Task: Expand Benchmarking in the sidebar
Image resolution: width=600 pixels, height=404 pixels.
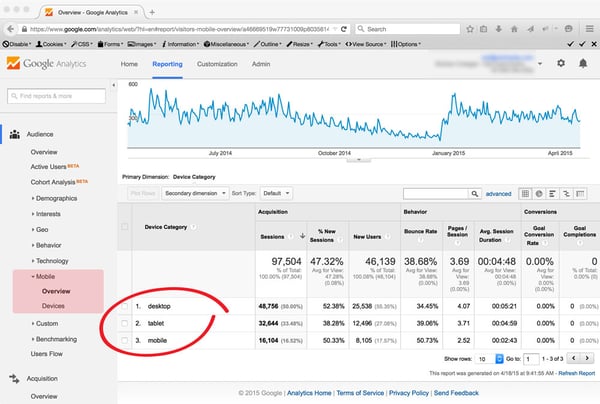Action: coord(54,339)
